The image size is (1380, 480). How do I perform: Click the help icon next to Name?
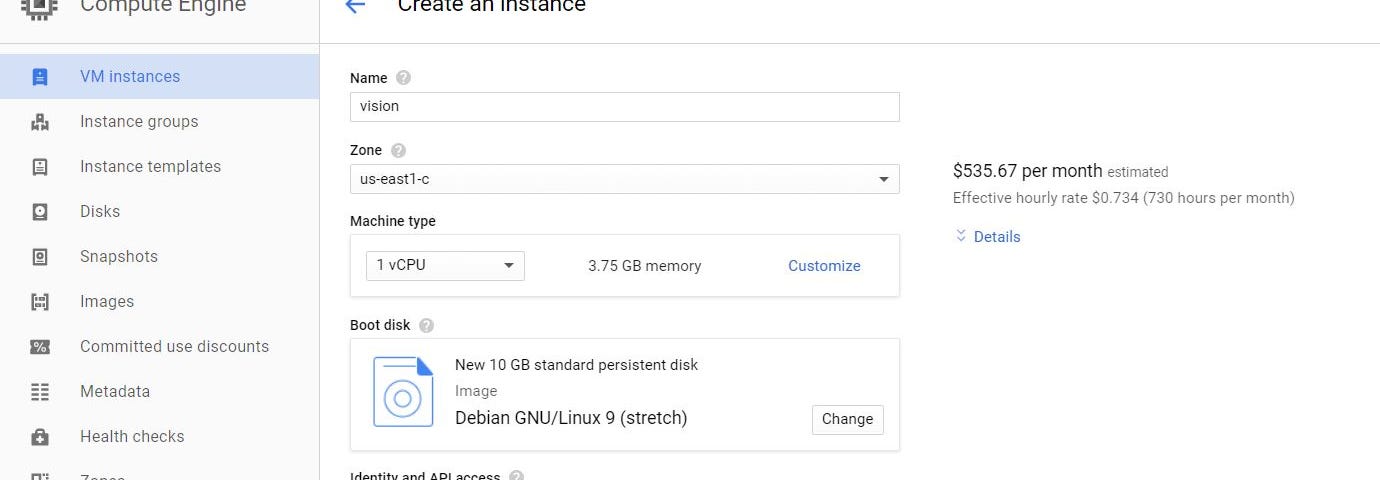point(404,78)
